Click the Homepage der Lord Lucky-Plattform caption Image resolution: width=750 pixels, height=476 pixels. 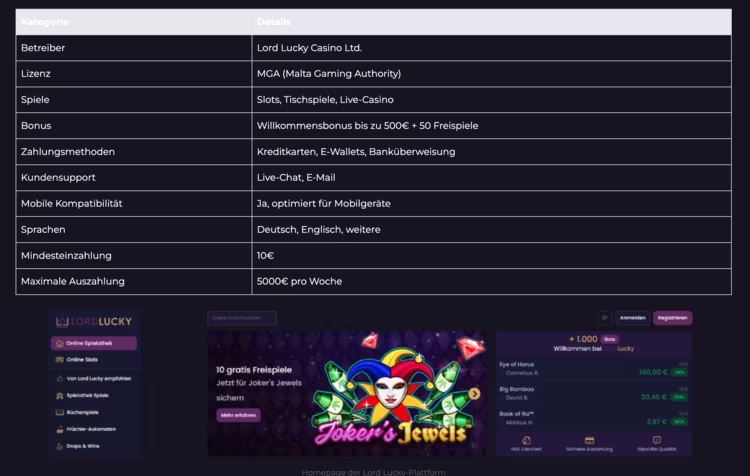point(374,472)
